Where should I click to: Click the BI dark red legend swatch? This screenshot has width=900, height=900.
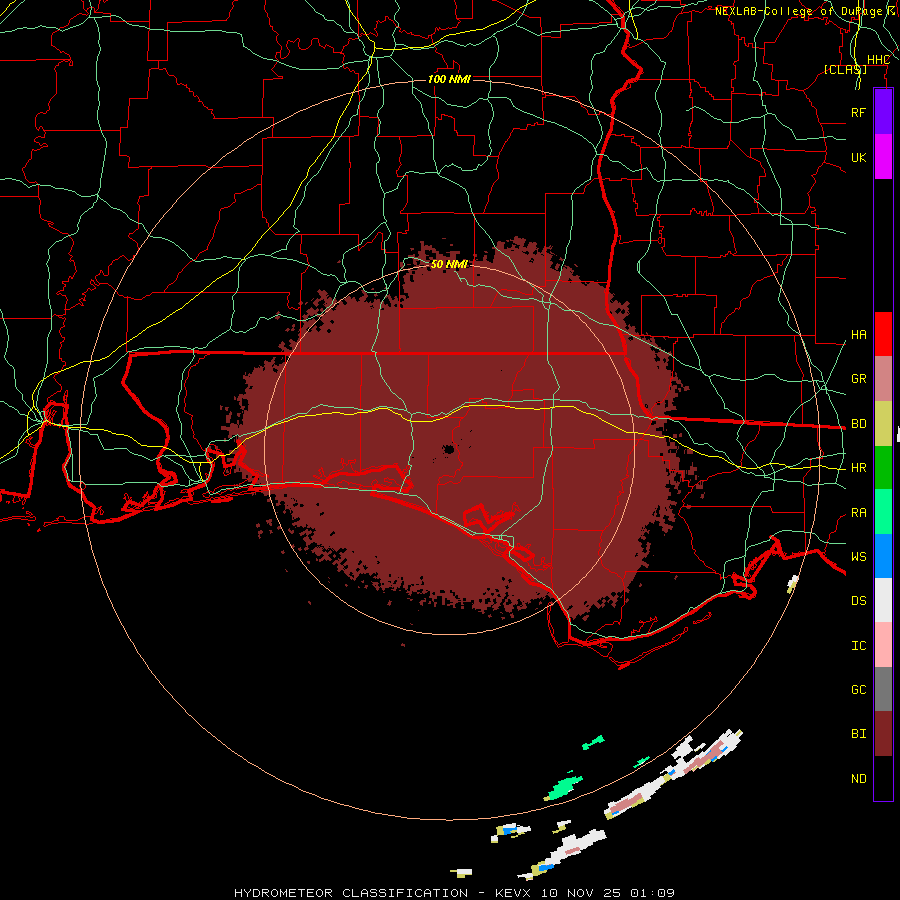(x=883, y=734)
